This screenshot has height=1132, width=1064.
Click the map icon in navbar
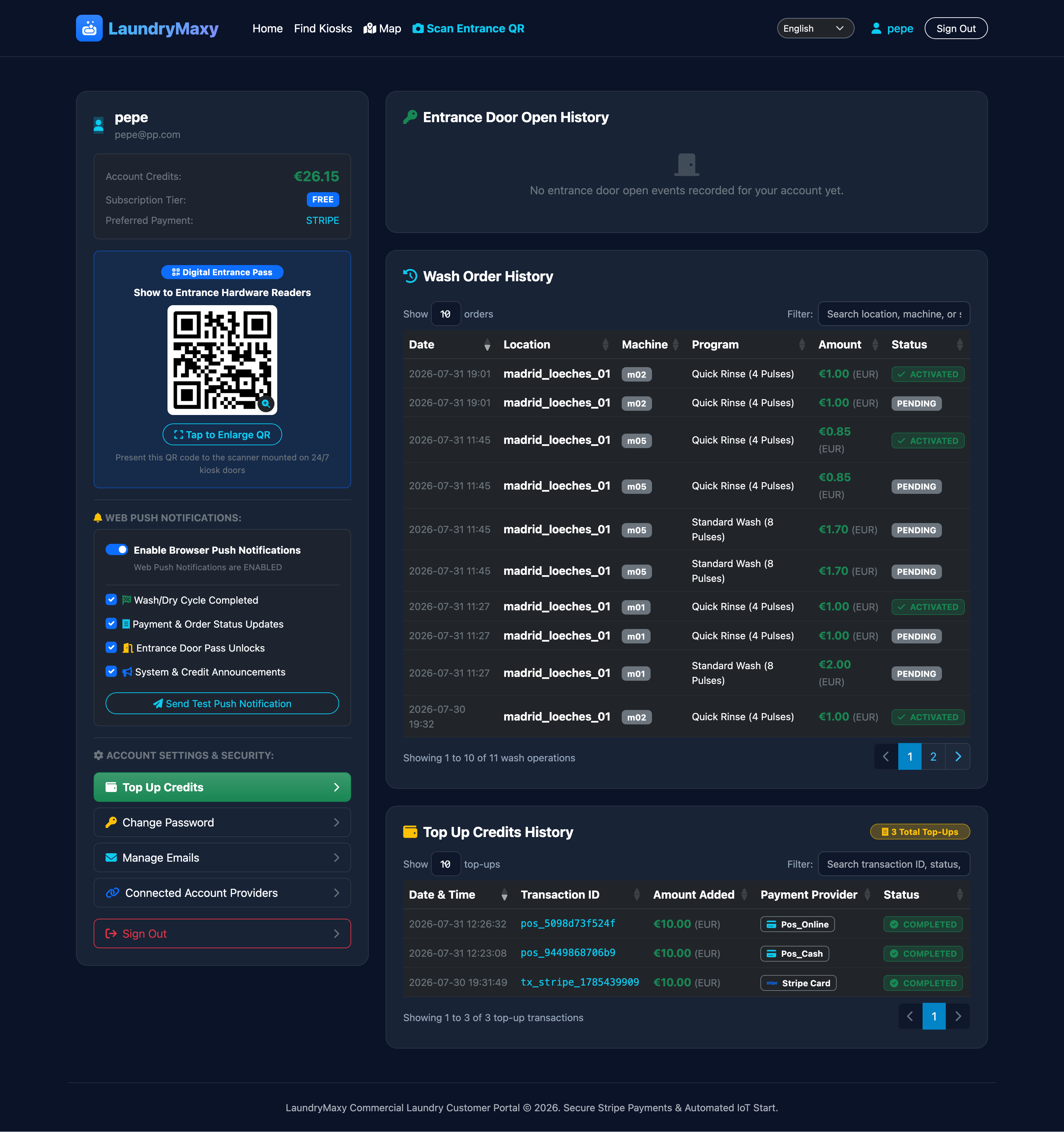(370, 29)
